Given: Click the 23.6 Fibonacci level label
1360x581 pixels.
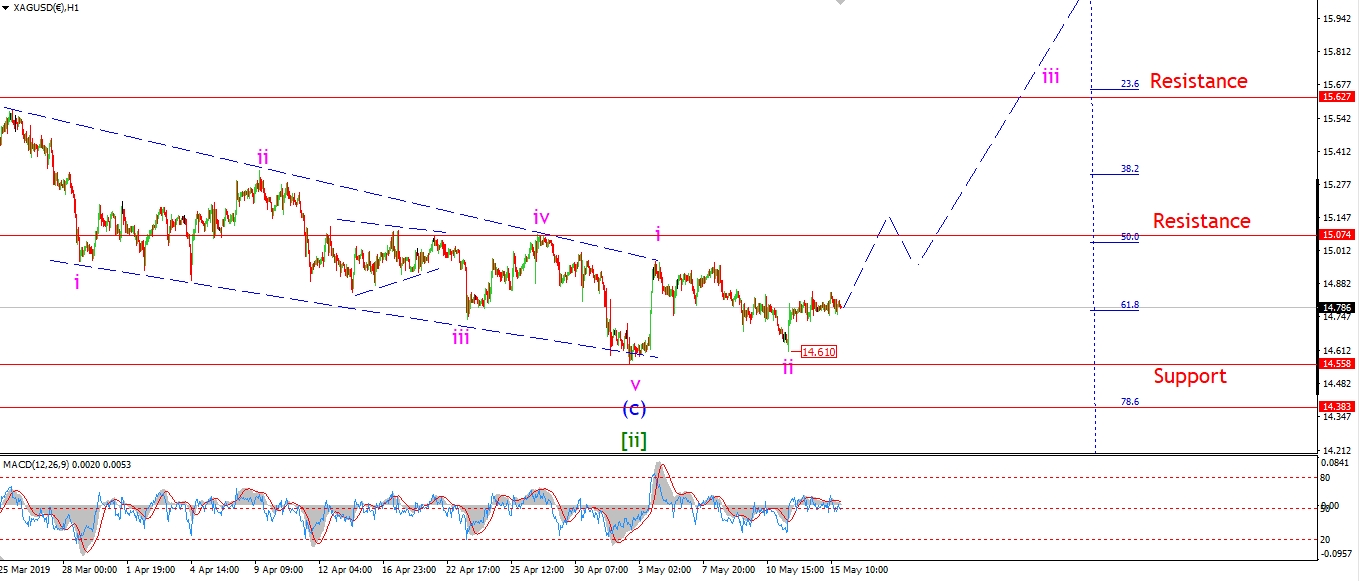Looking at the screenshot, I should click(x=1130, y=85).
